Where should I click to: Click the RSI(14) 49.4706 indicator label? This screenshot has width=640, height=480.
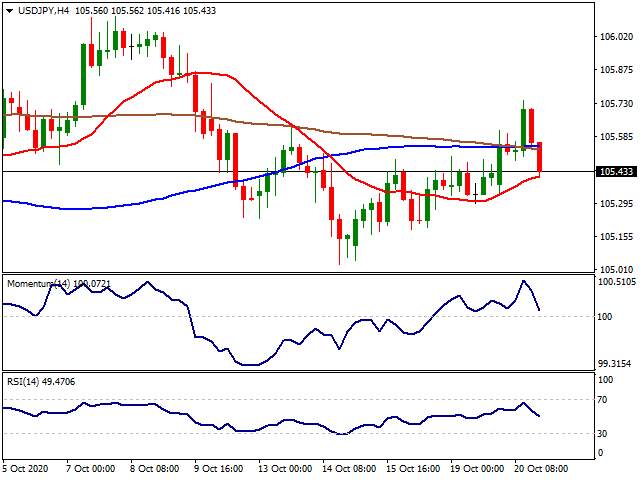(x=41, y=382)
